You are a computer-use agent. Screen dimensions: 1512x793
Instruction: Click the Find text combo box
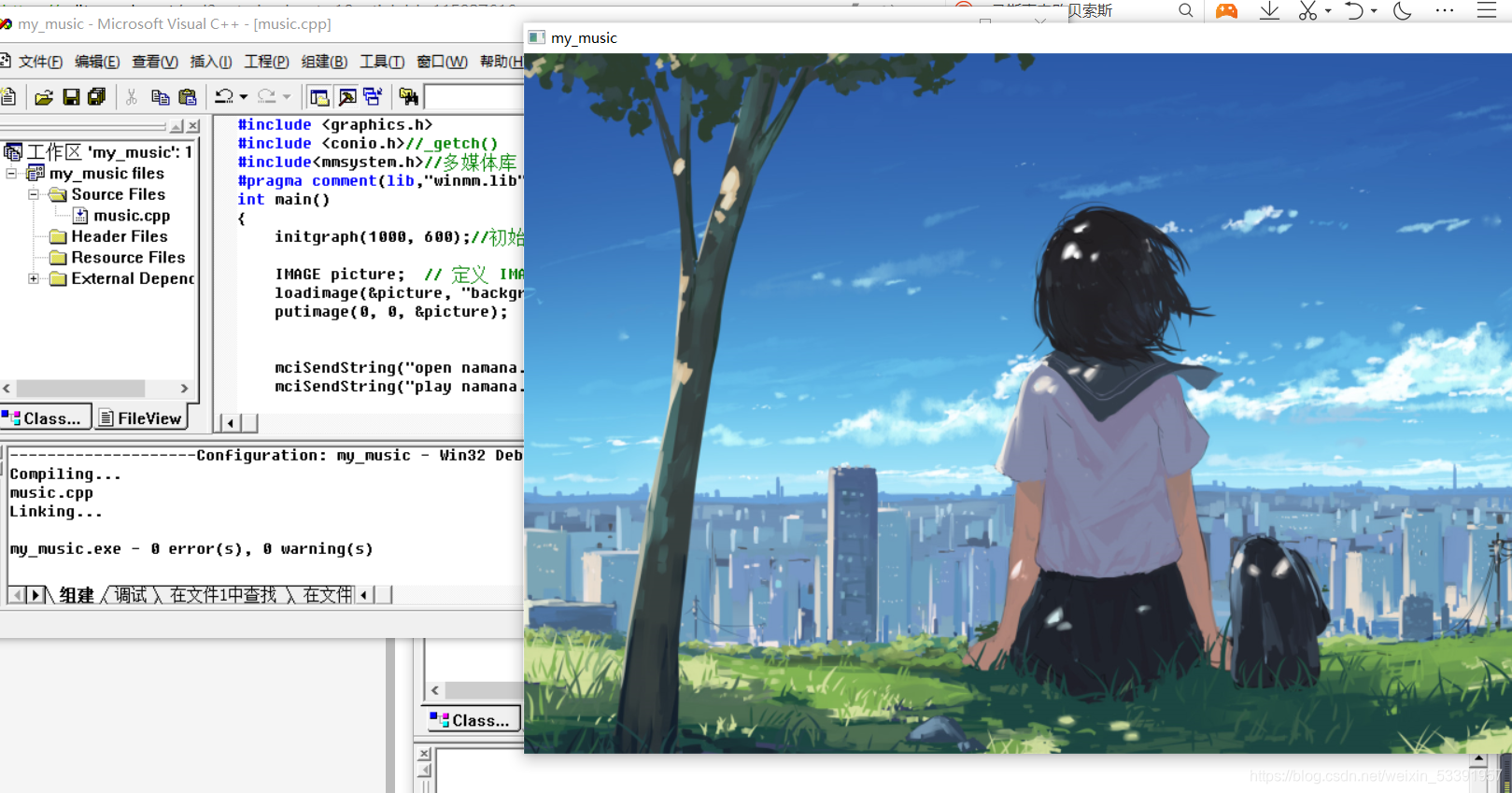(x=474, y=97)
